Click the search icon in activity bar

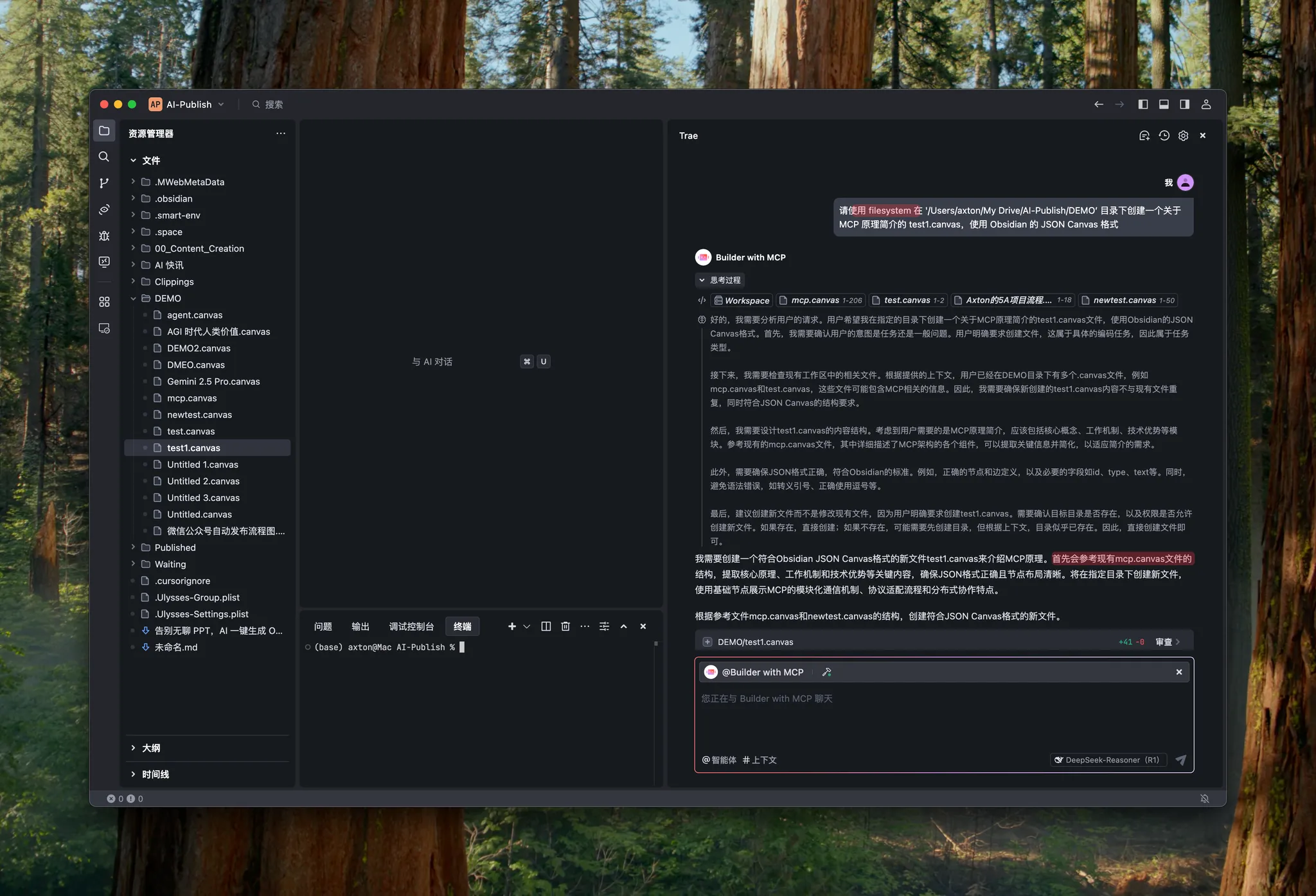coord(104,157)
